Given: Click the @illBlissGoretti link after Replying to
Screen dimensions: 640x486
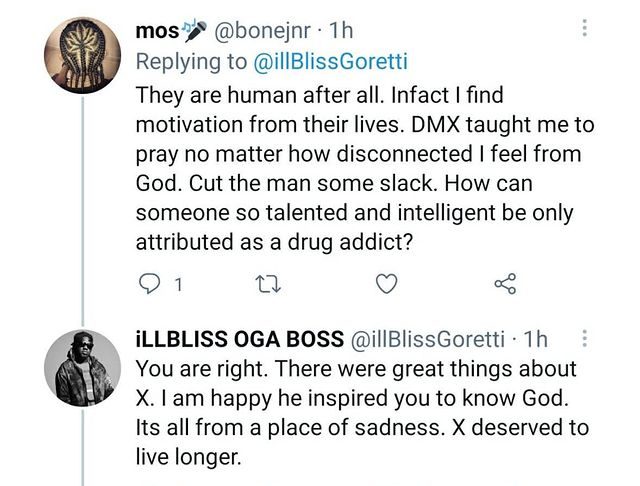Looking at the screenshot, I should [329, 62].
